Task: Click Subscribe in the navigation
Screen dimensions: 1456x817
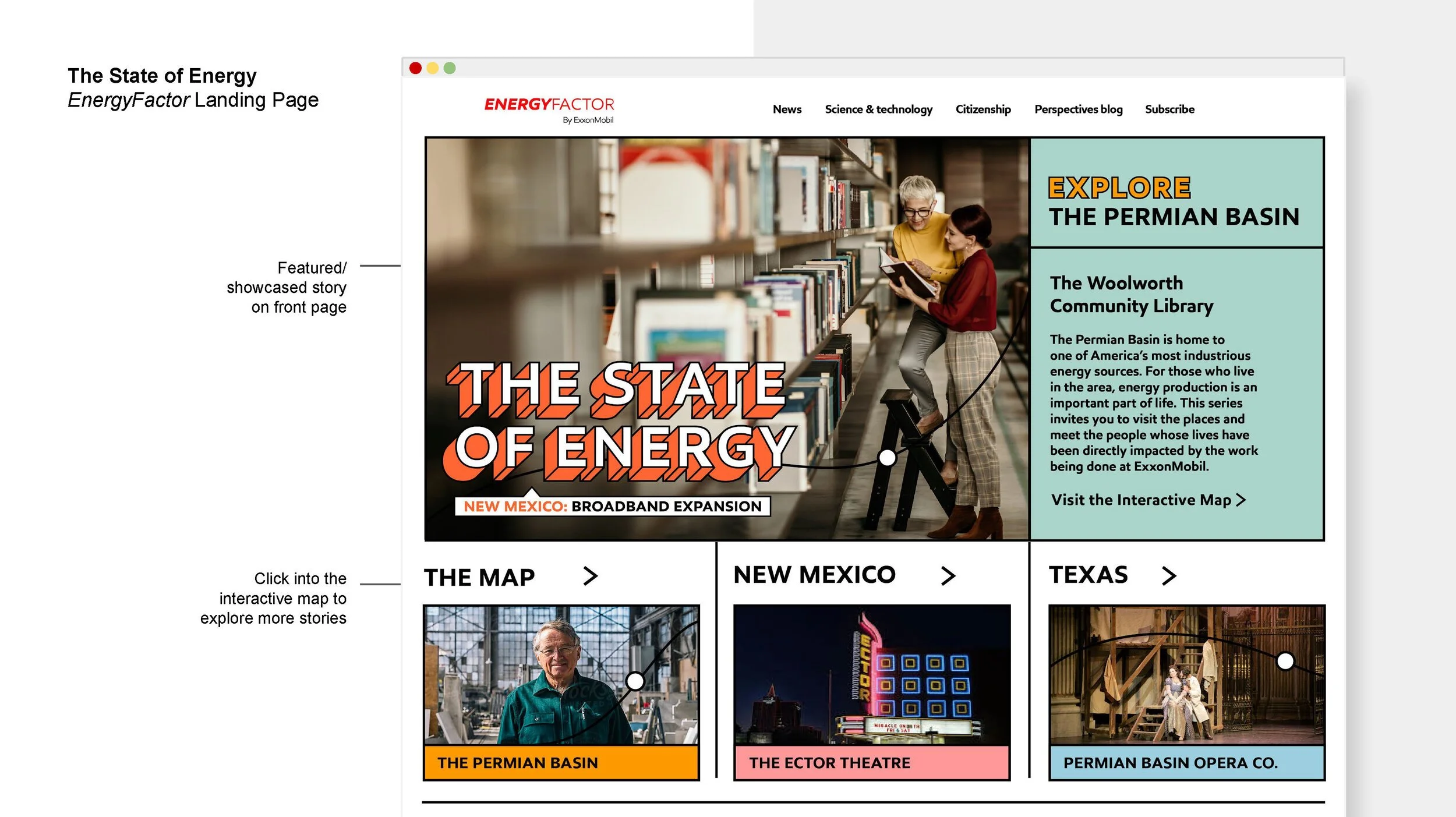Action: tap(1169, 109)
